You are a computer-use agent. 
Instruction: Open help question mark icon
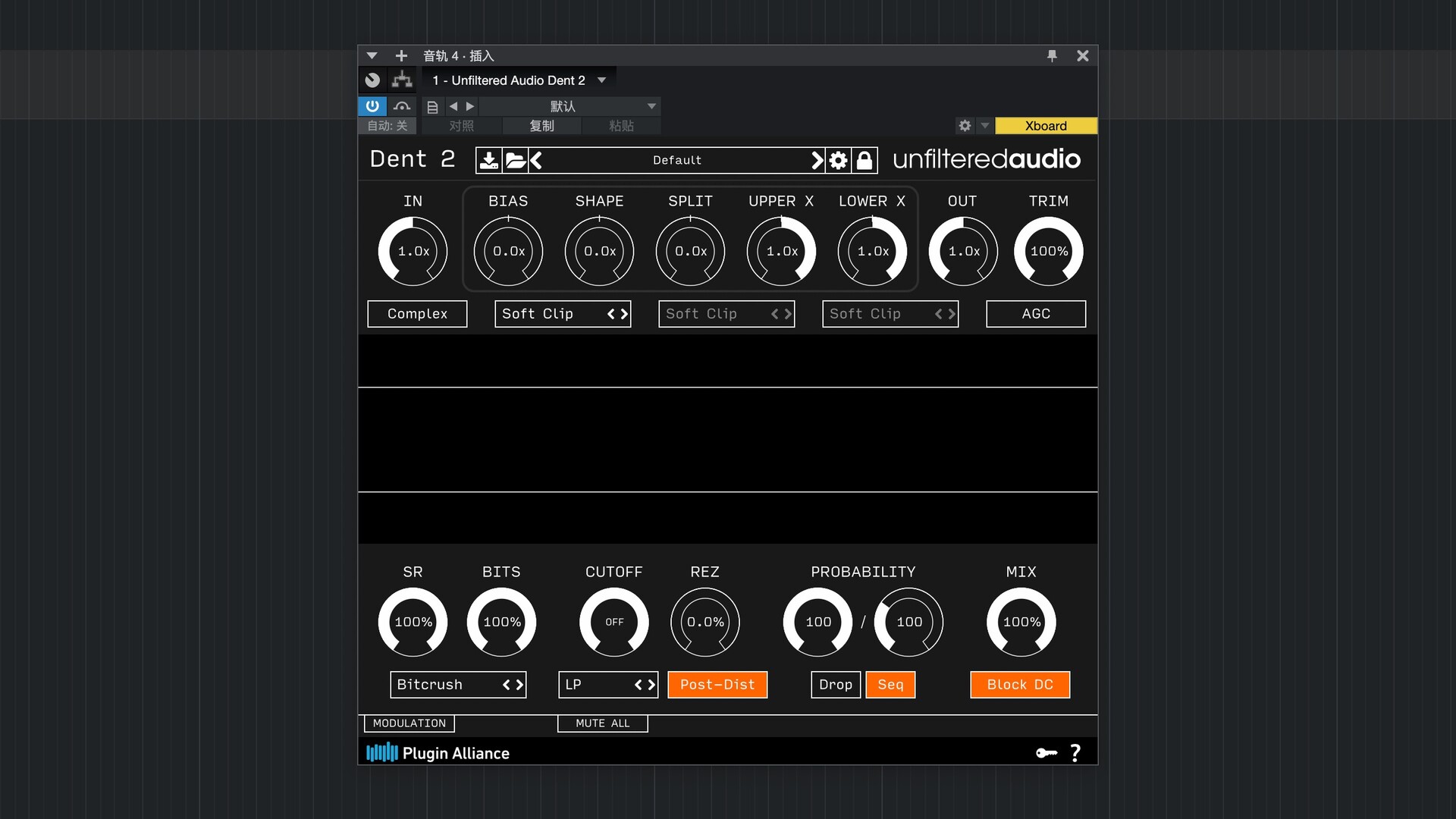1075,753
